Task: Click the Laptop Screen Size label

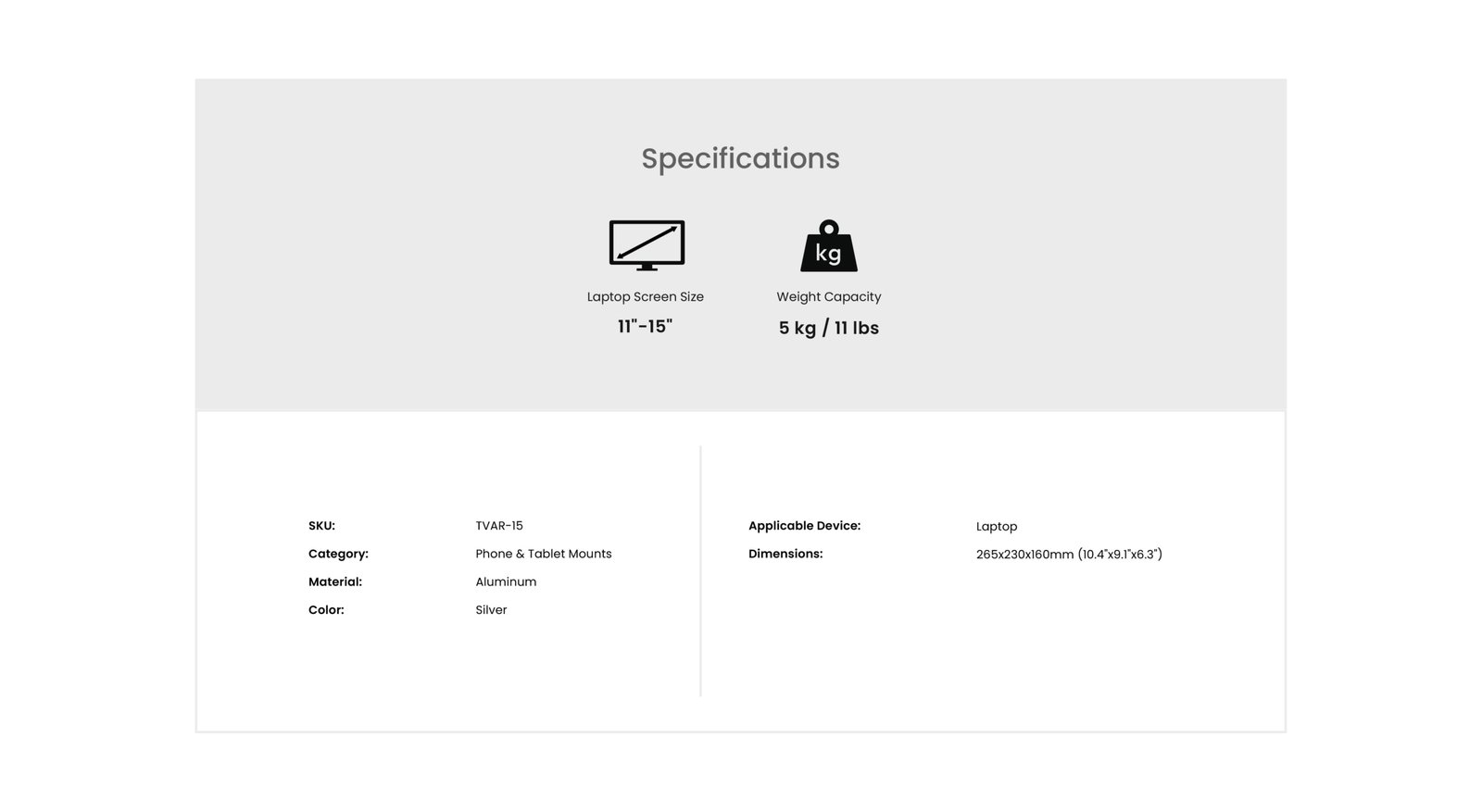Action: [x=646, y=297]
